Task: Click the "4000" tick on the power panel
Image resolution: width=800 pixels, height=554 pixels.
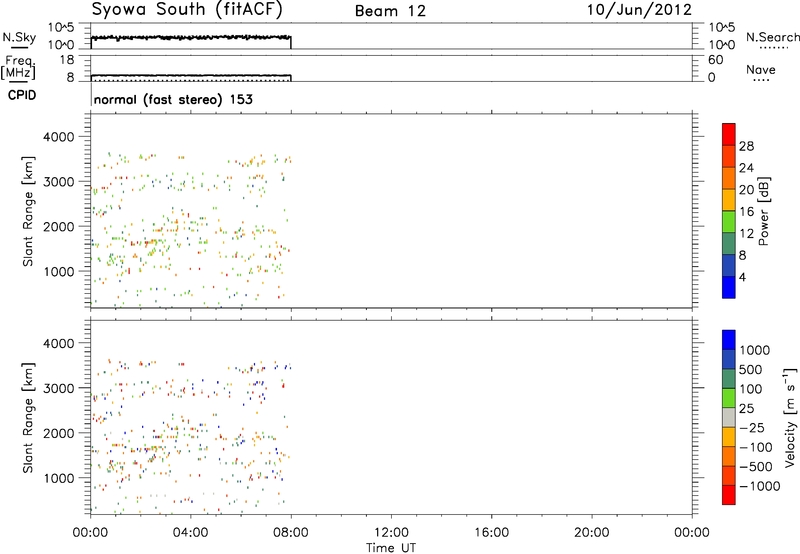Action: click(59, 137)
